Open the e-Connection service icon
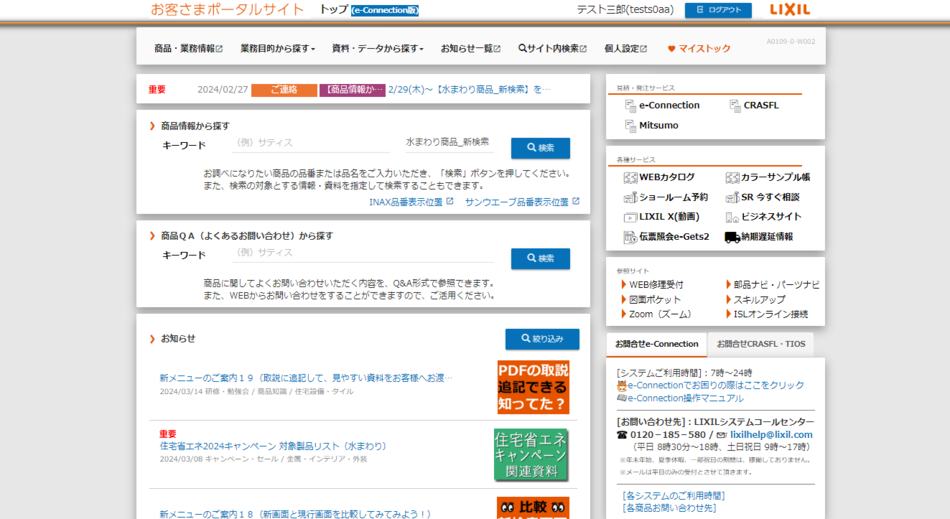 pyautogui.click(x=631, y=106)
